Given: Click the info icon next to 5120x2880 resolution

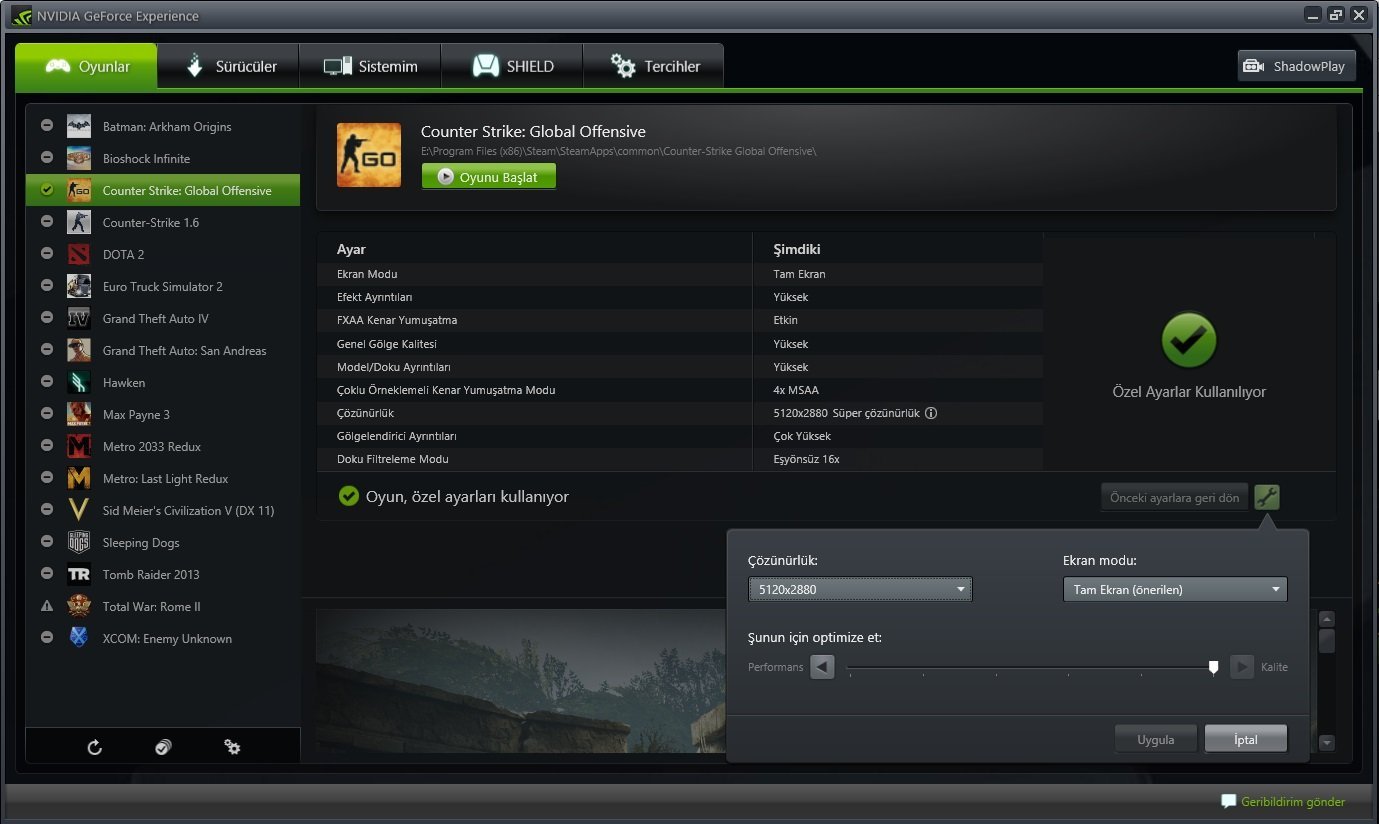Looking at the screenshot, I should 931,412.
